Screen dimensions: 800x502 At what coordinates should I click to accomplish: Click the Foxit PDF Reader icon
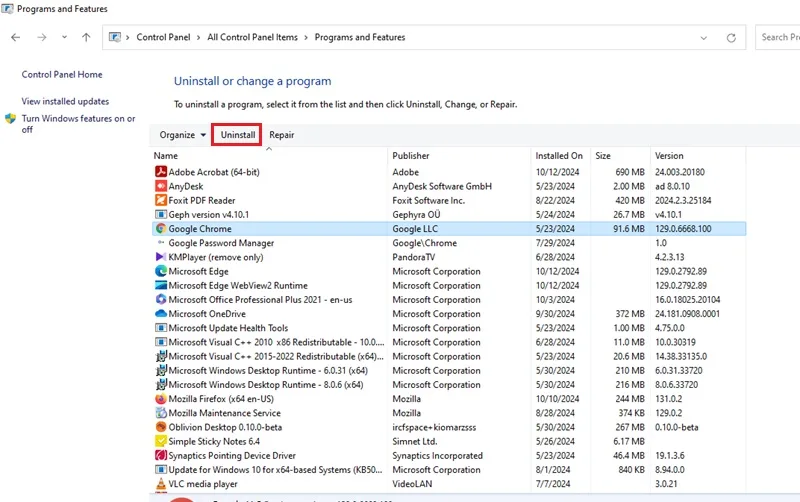point(161,200)
